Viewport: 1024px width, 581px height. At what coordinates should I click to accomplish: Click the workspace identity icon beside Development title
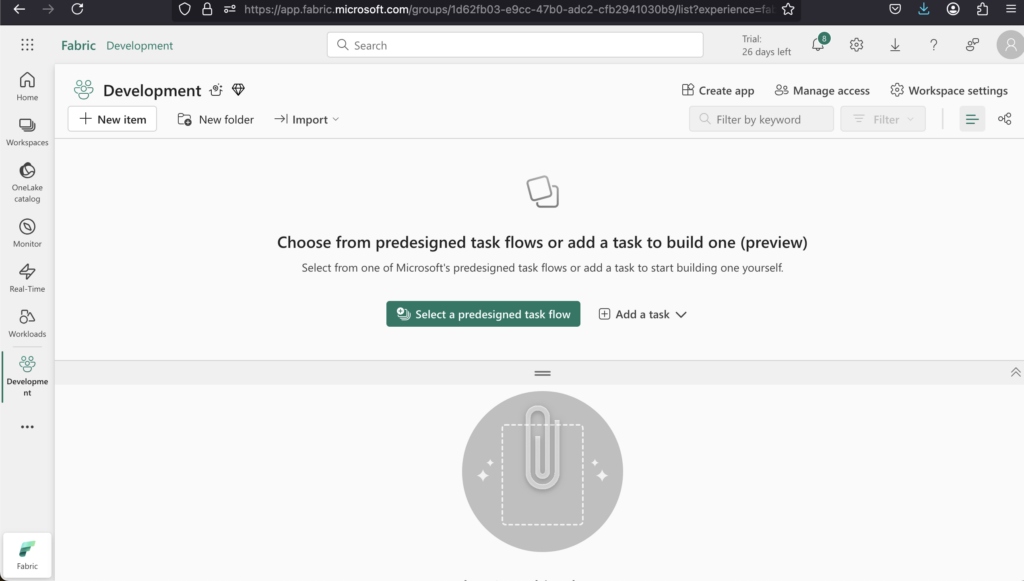click(x=216, y=90)
